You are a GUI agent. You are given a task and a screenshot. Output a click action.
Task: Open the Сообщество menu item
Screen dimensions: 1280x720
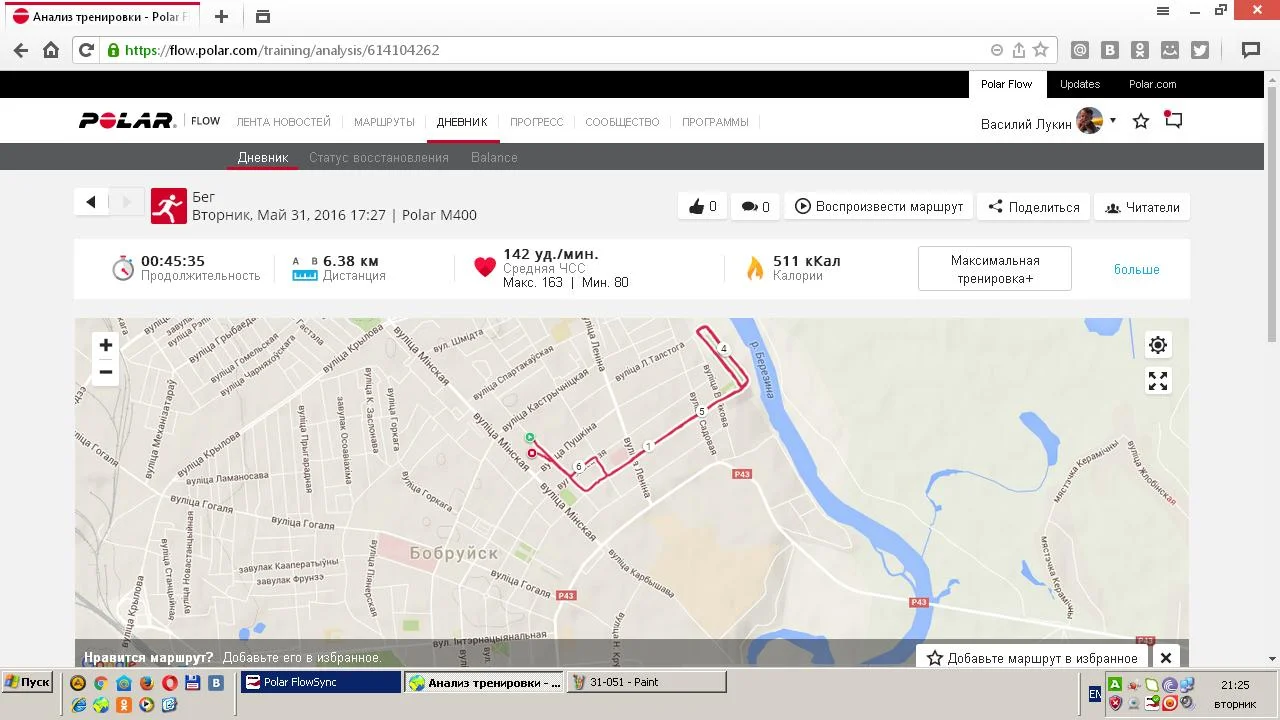click(x=622, y=122)
